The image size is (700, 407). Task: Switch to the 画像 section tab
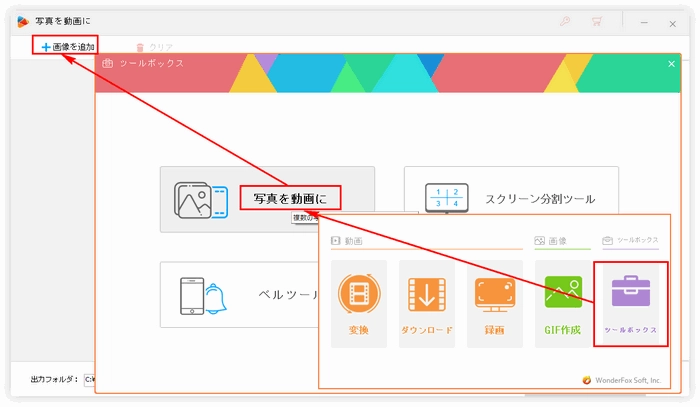coord(551,241)
